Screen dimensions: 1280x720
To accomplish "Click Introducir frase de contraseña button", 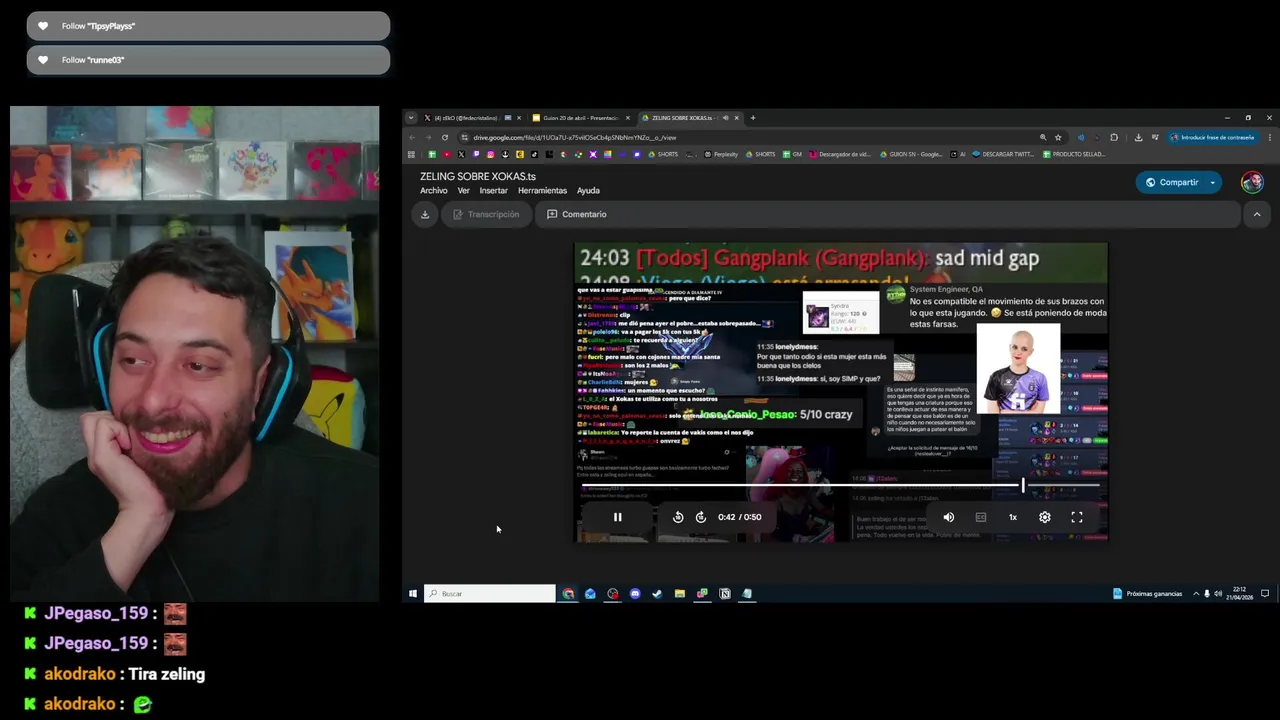I will coord(1212,137).
